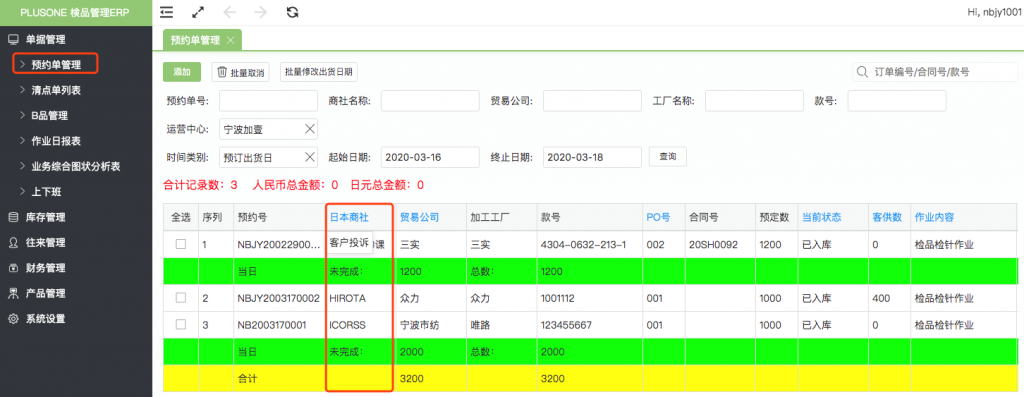The width and height of the screenshot is (1024, 397).
Task: Click the NBJY2003170002 reservation number
Action: click(278, 298)
